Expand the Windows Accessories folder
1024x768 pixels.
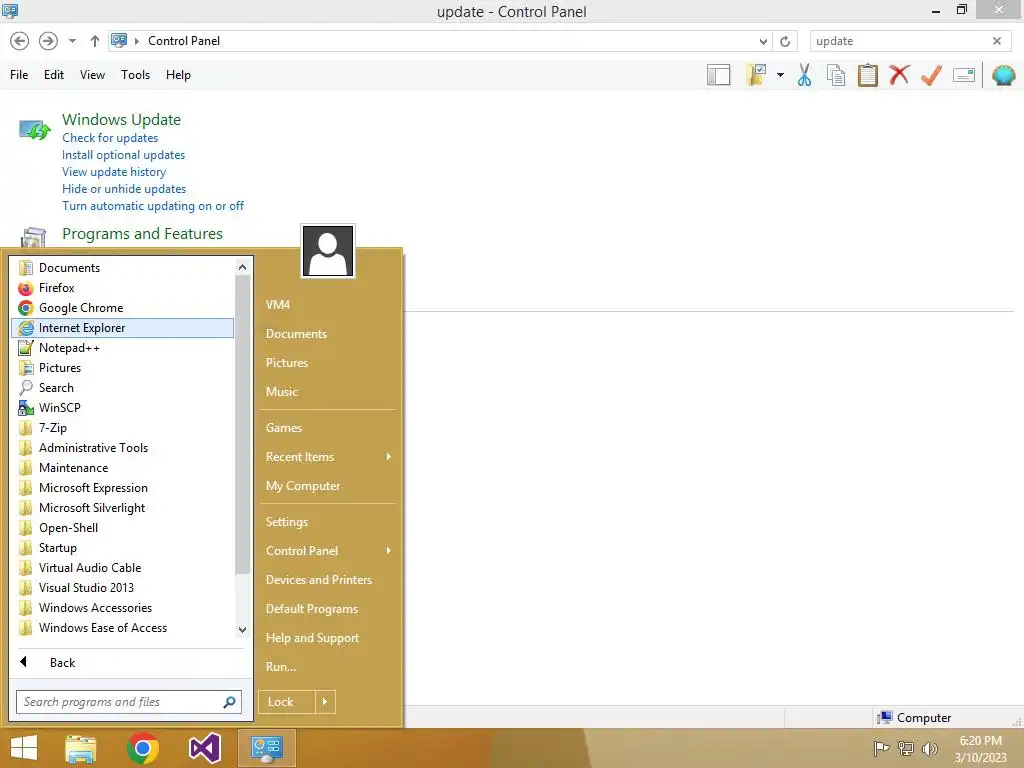pos(123,608)
